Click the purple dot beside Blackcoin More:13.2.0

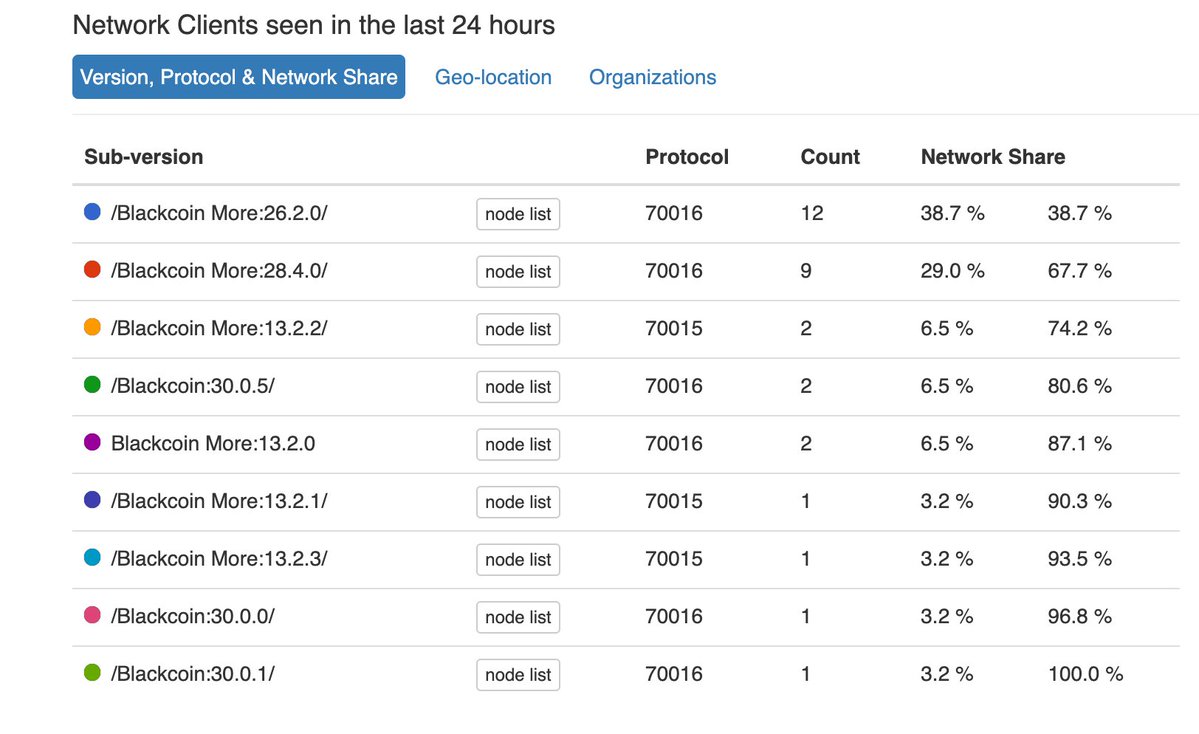[x=92, y=442]
